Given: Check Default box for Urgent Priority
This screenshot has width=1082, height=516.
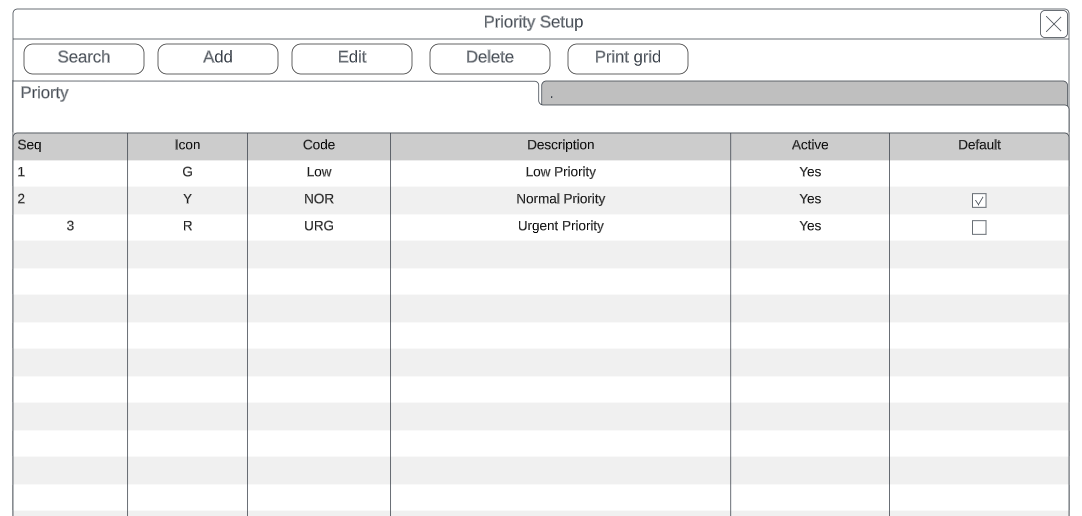Looking at the screenshot, I should [979, 227].
